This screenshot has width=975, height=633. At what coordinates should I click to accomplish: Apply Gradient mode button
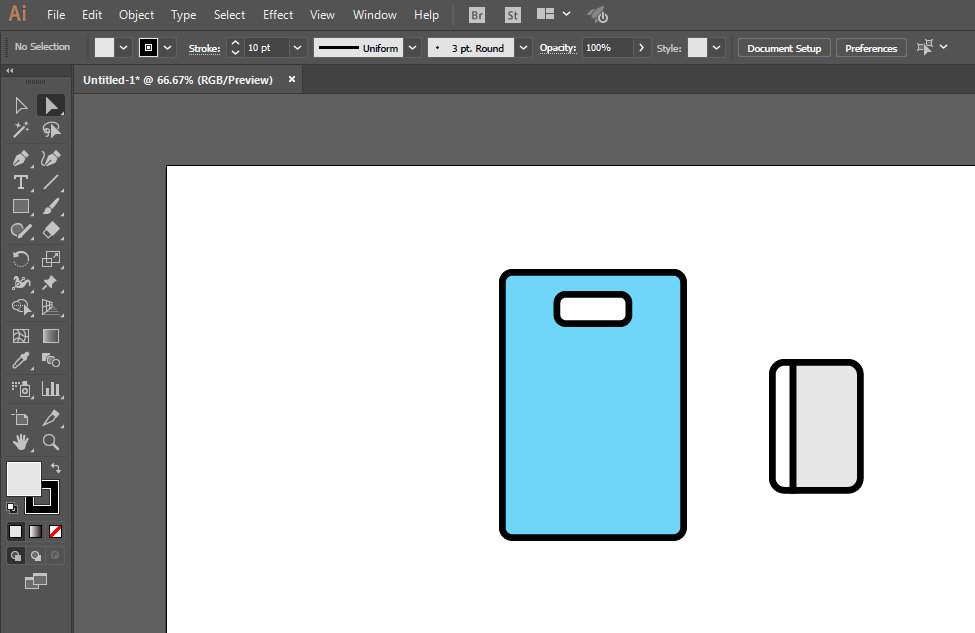35,532
